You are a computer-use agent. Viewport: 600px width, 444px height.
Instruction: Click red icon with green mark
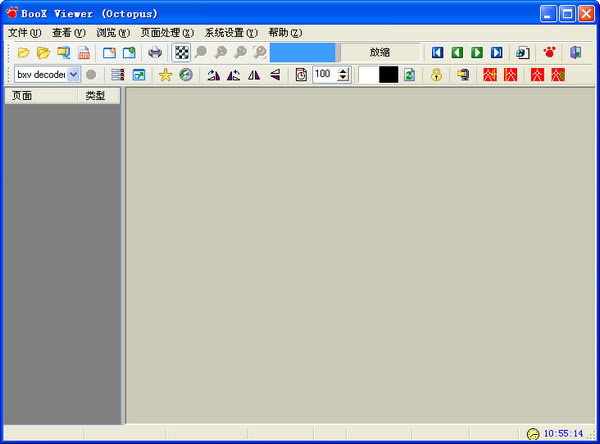click(x=558, y=75)
